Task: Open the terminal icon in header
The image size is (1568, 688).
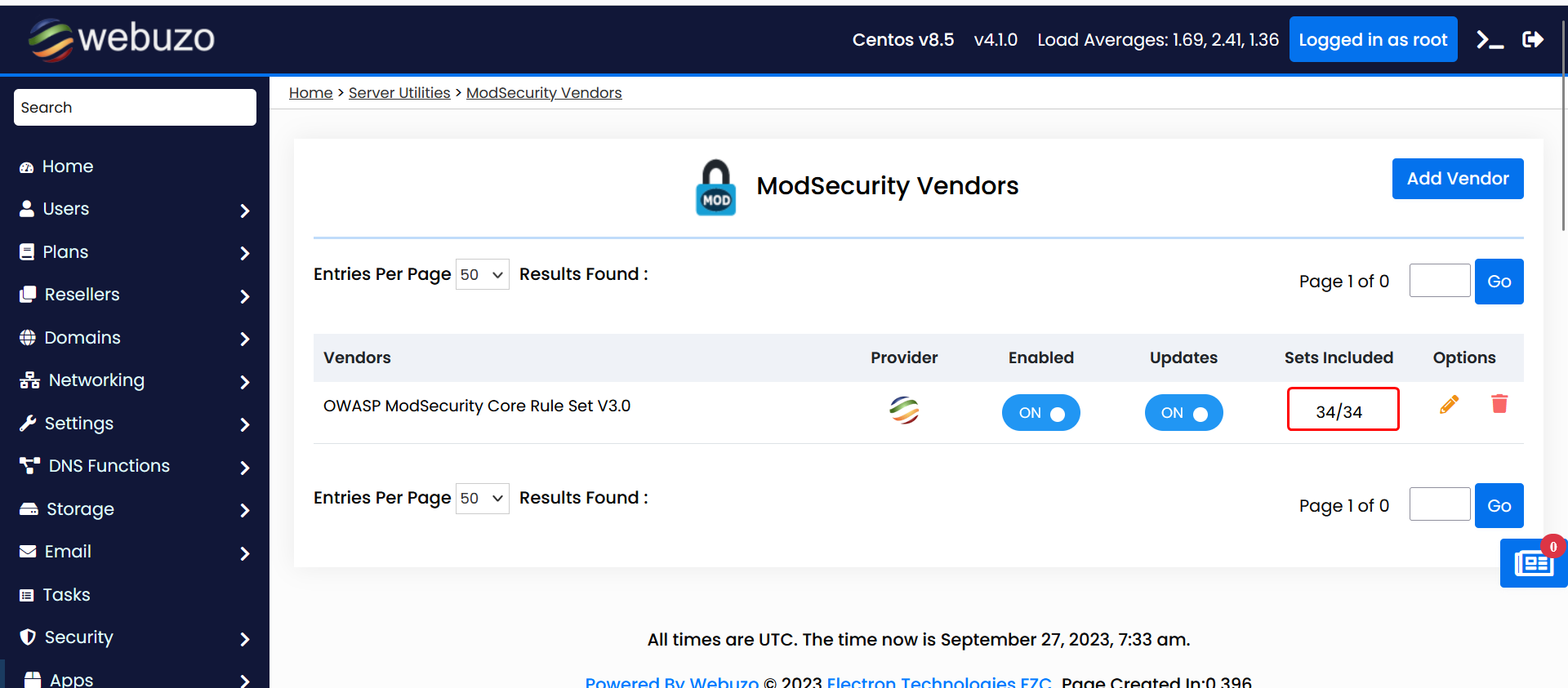Action: pos(1490,40)
